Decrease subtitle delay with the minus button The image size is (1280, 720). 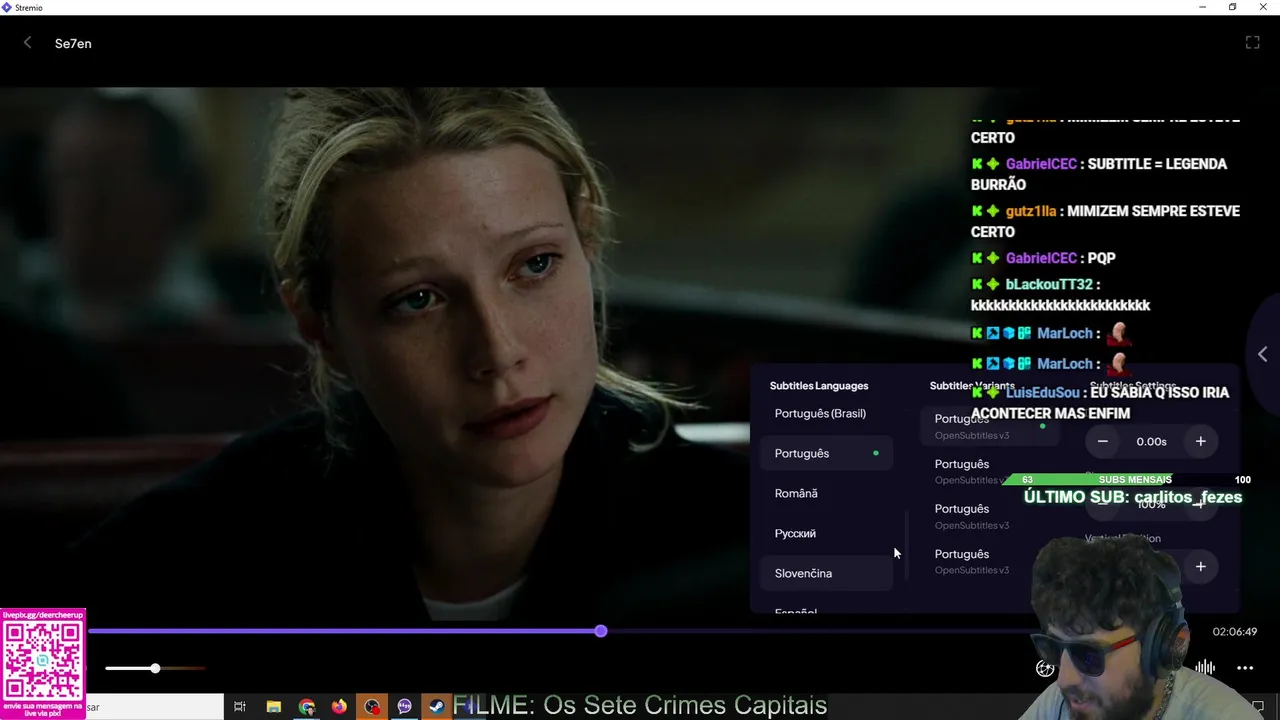(x=1103, y=441)
